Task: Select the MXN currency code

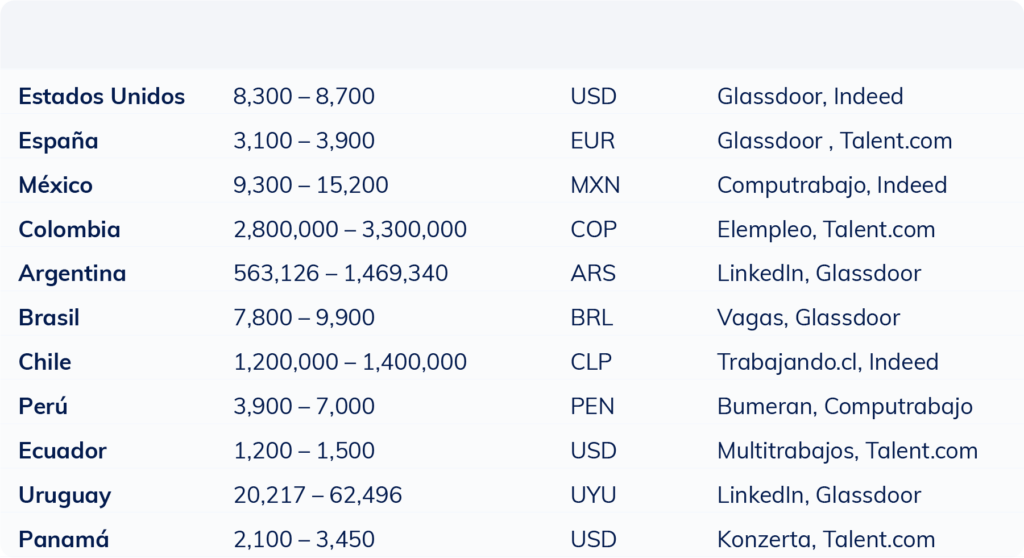Action: point(595,185)
